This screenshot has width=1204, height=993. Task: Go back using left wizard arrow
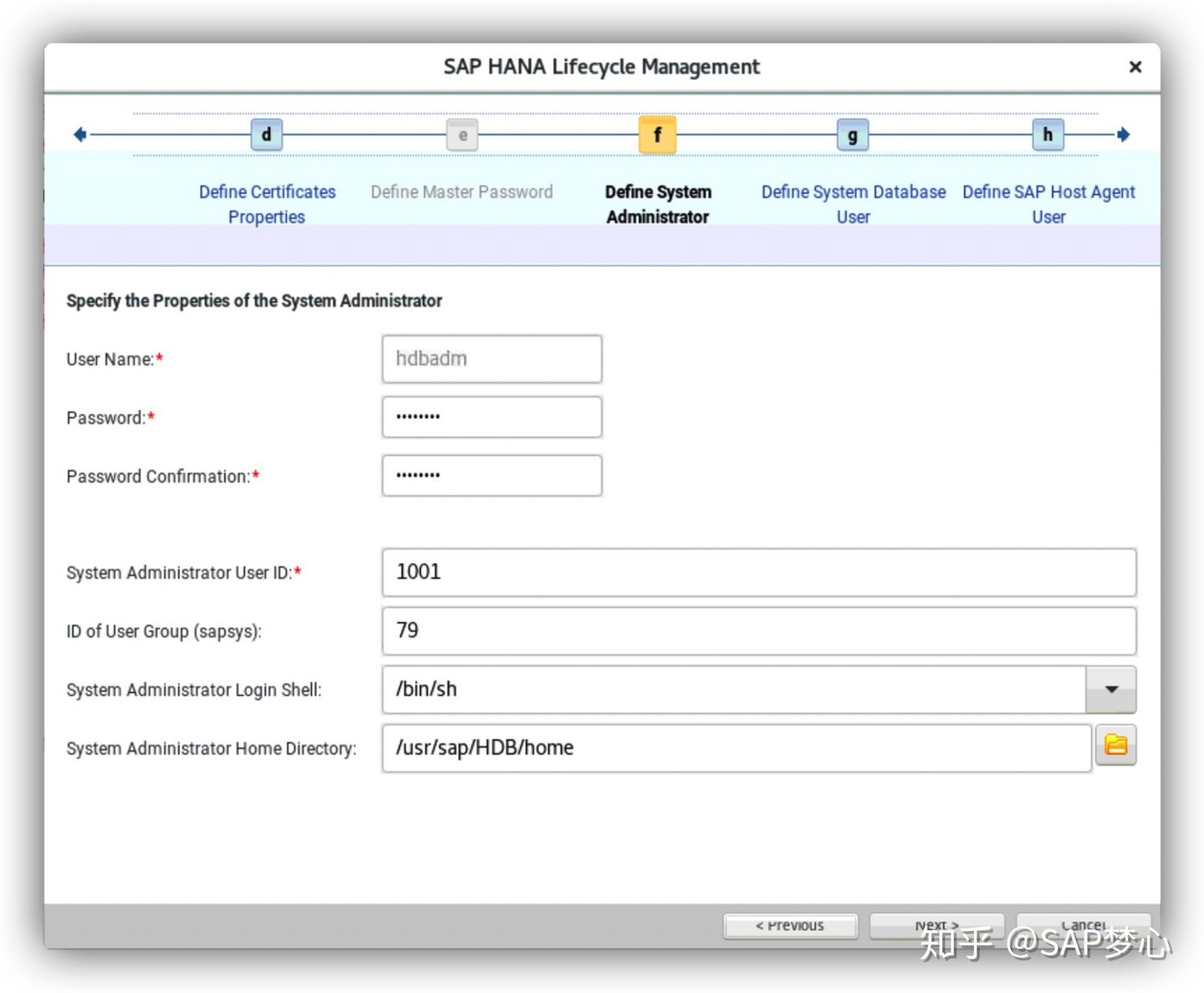click(x=80, y=135)
